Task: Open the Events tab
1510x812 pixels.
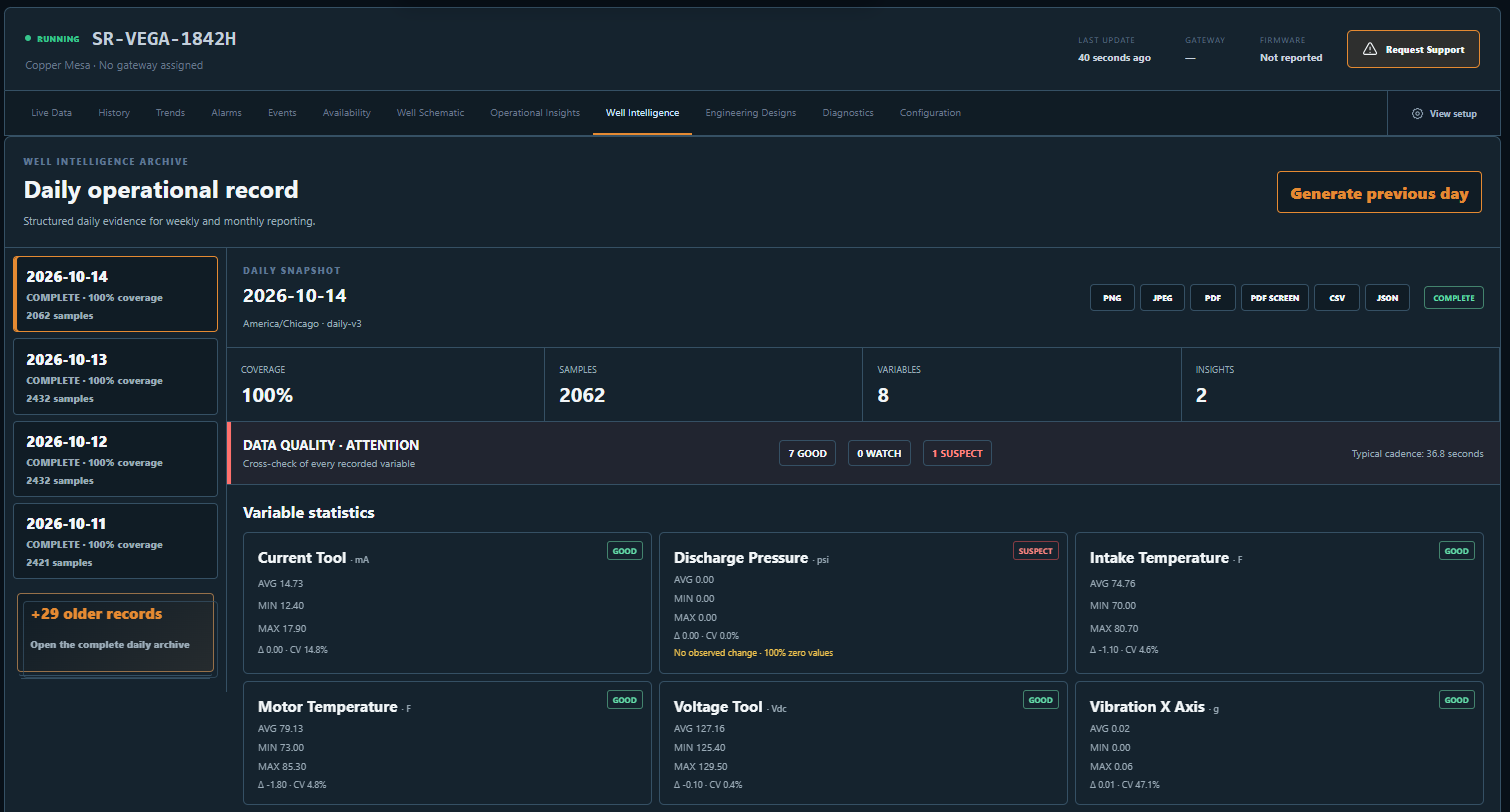Action: coord(282,113)
